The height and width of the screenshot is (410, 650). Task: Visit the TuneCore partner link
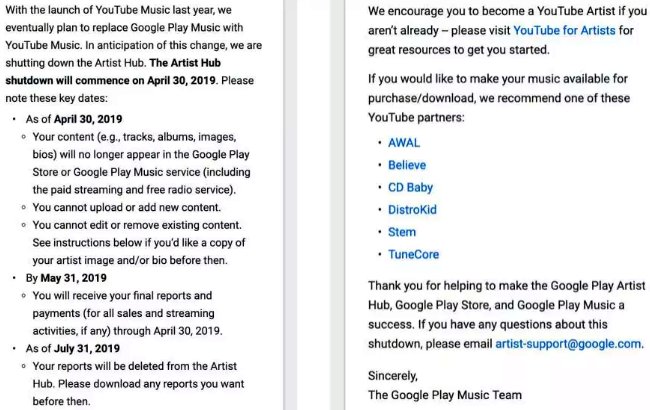tap(413, 255)
